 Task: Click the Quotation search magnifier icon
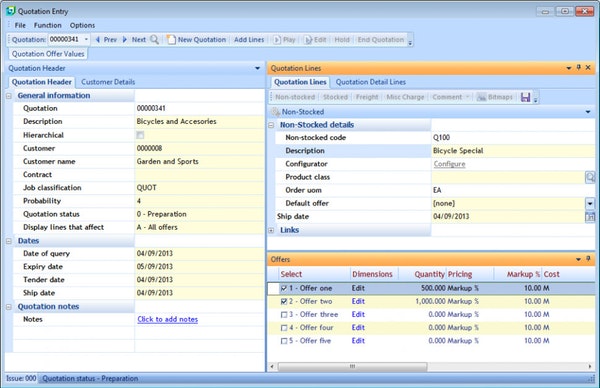tap(154, 39)
